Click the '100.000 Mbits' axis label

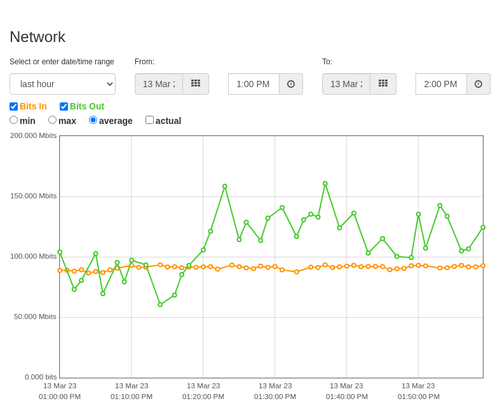33,256
